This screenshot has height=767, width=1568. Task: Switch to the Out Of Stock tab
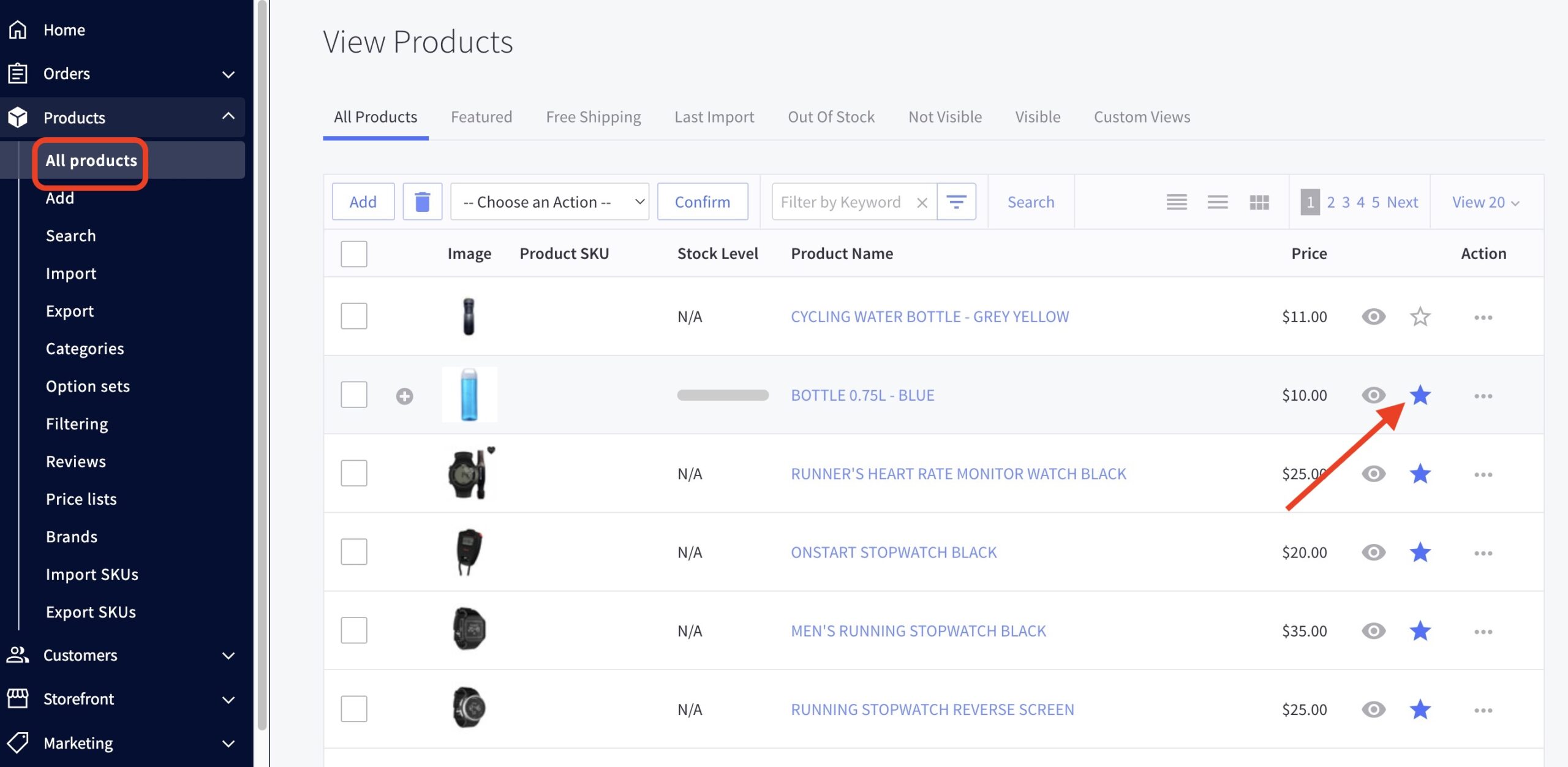pyautogui.click(x=831, y=116)
